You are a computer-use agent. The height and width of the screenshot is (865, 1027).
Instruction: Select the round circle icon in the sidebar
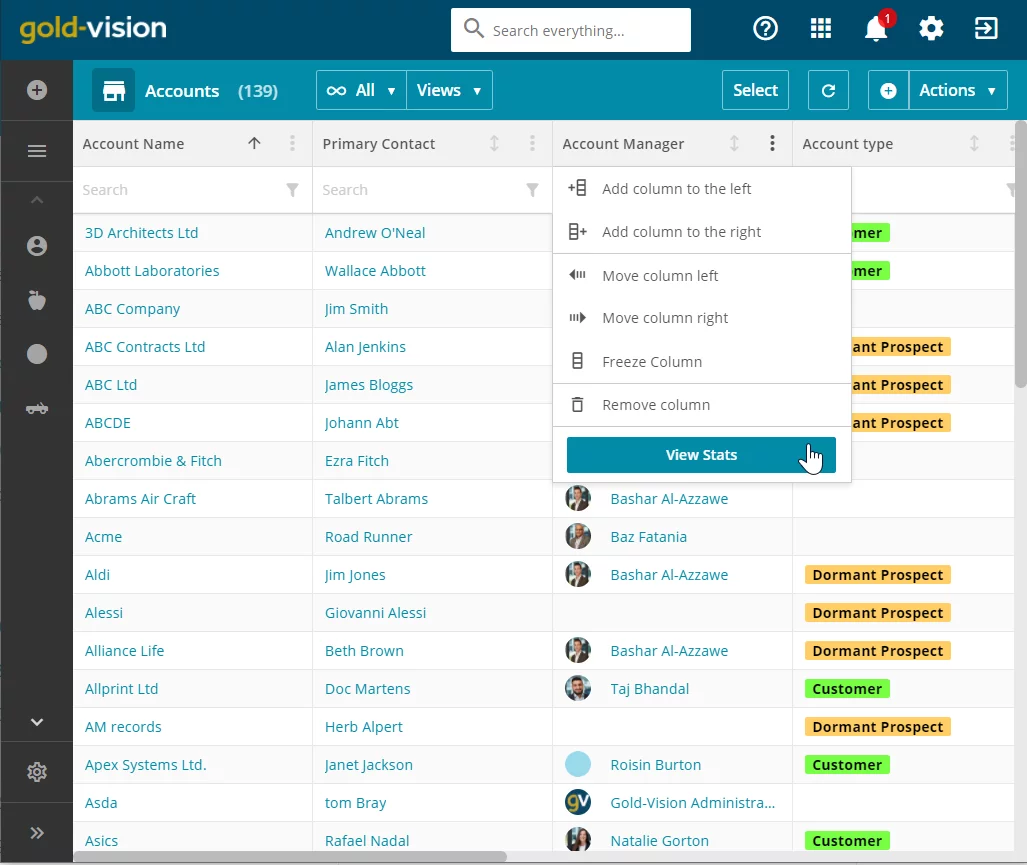point(37,354)
